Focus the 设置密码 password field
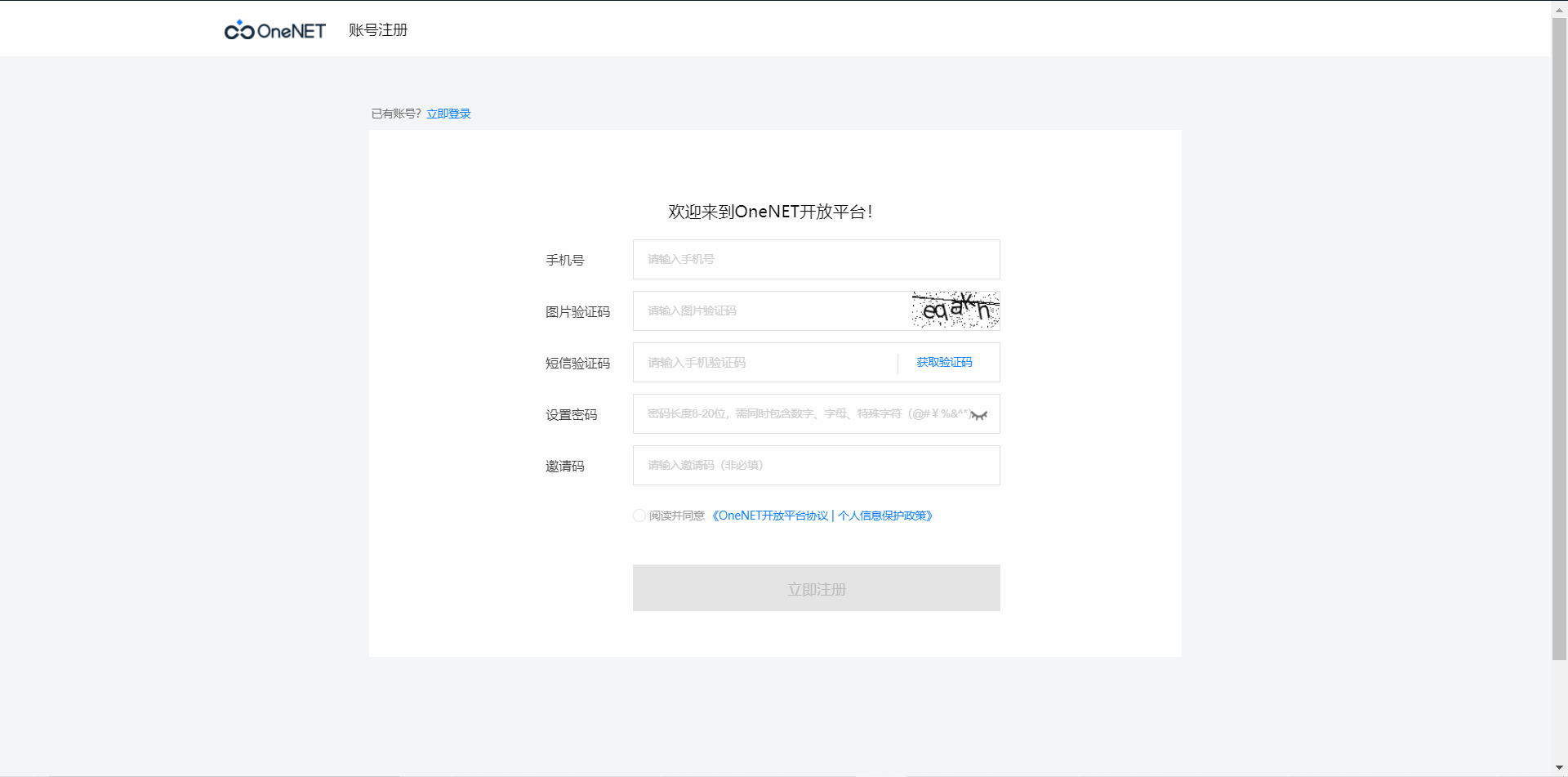Viewport: 1568px width, 777px height. (817, 413)
